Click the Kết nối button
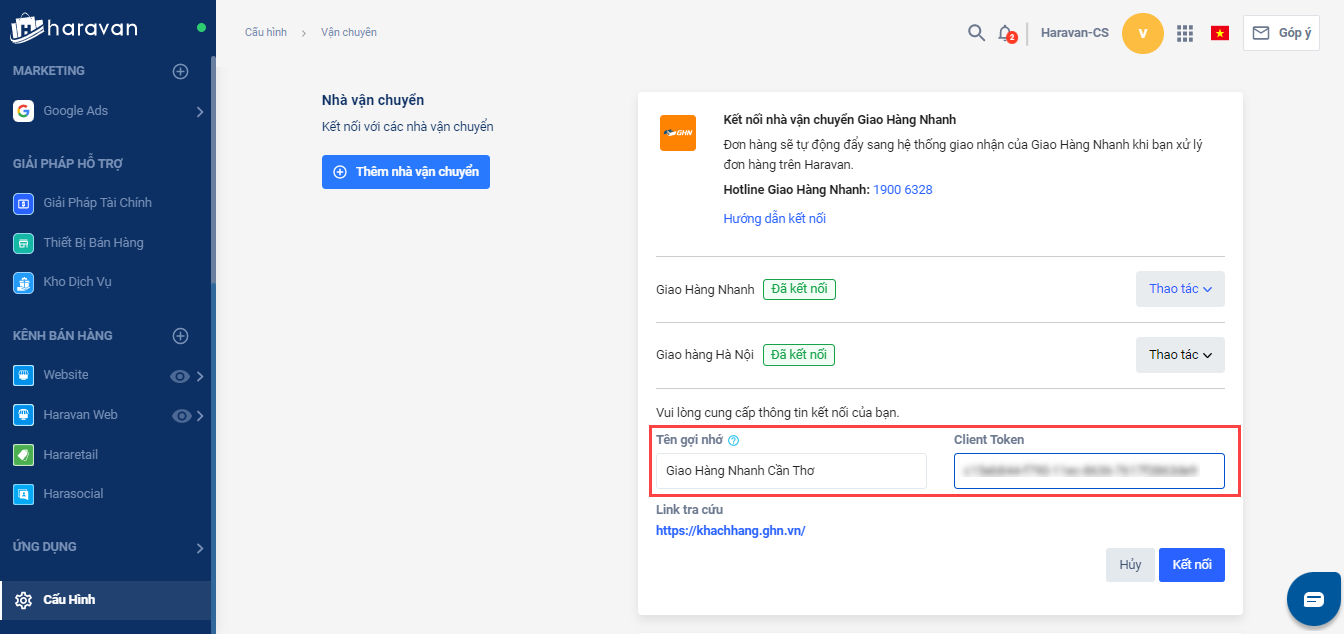Image resolution: width=1344 pixels, height=634 pixels. click(1191, 565)
